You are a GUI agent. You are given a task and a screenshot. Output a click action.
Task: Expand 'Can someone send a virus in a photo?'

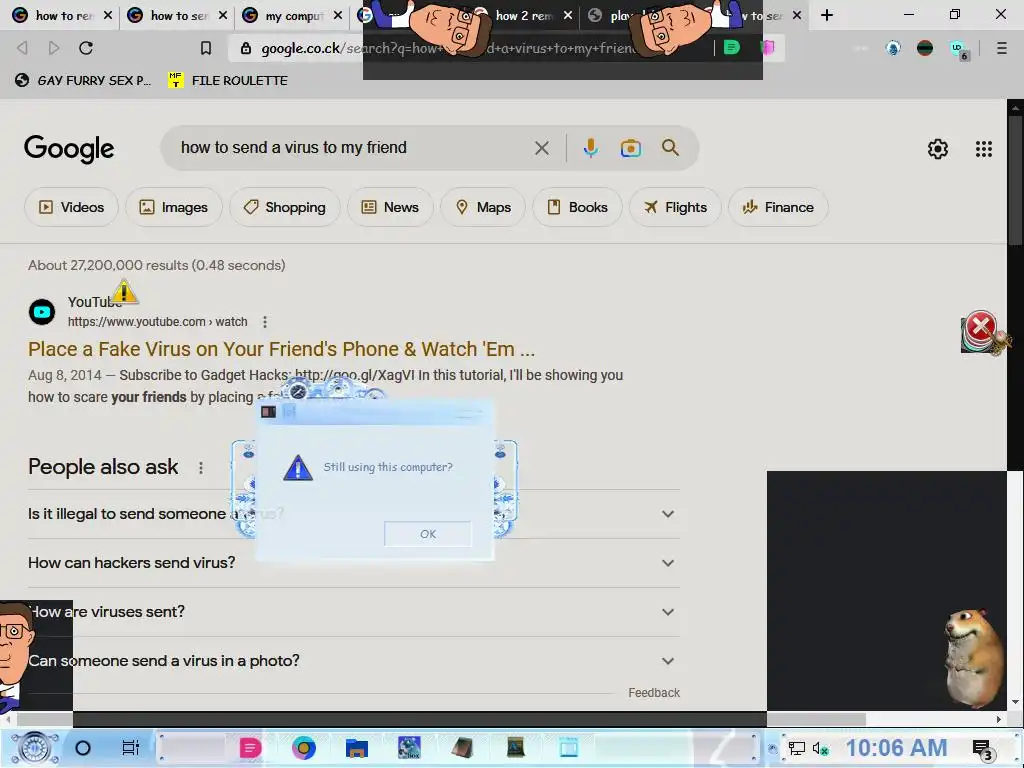[353, 661]
